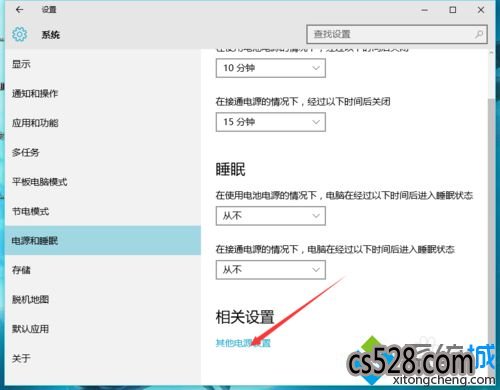500x390 pixels.
Task: Focus the 查找设置 search field
Action: [x=397, y=34]
